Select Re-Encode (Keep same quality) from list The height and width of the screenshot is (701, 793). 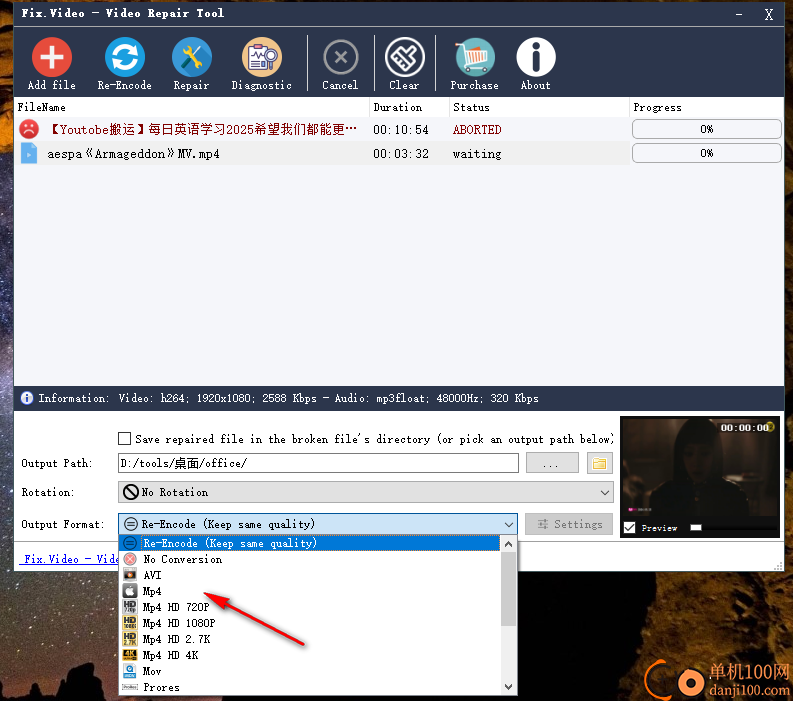coord(309,543)
